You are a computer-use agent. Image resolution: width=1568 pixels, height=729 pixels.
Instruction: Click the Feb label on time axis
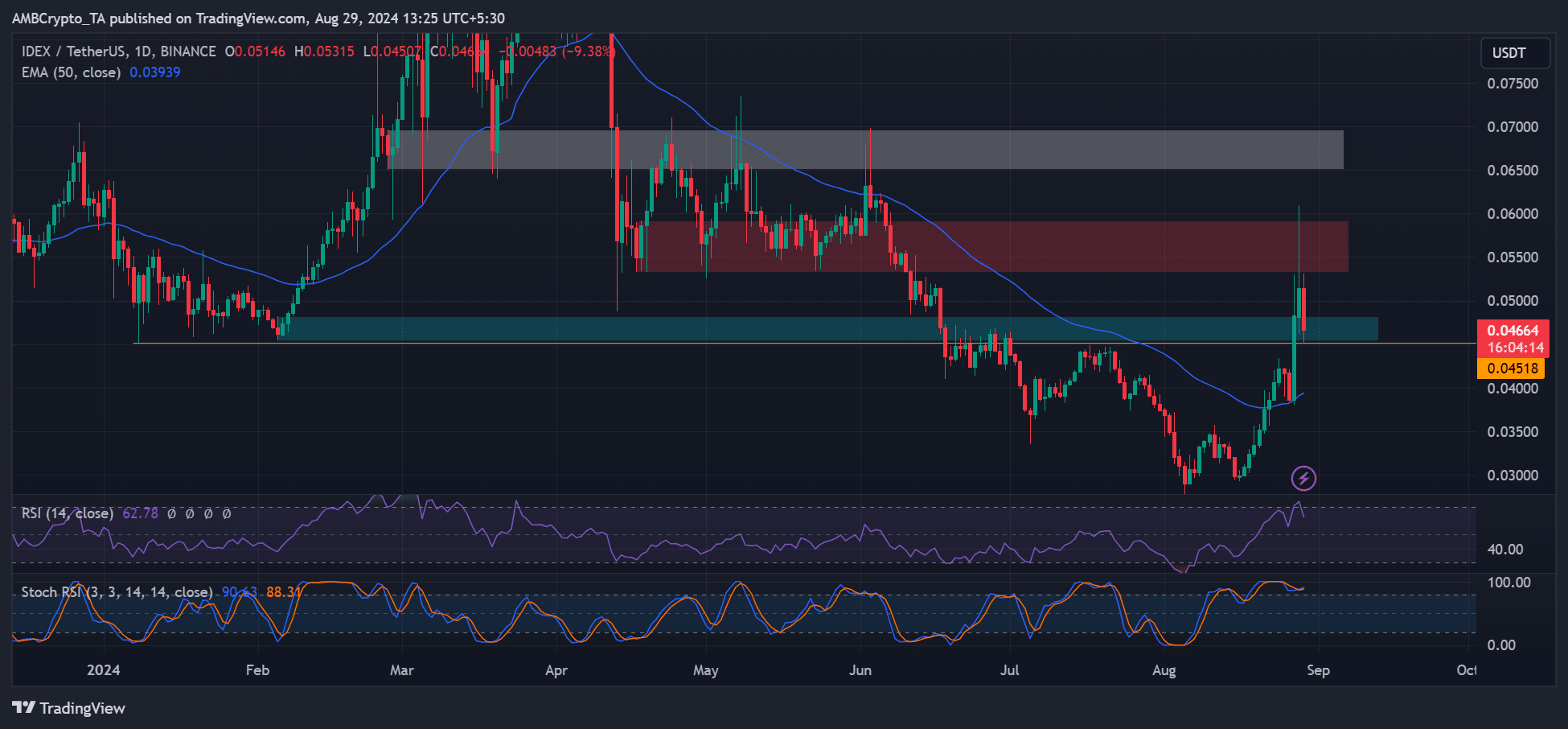(257, 670)
